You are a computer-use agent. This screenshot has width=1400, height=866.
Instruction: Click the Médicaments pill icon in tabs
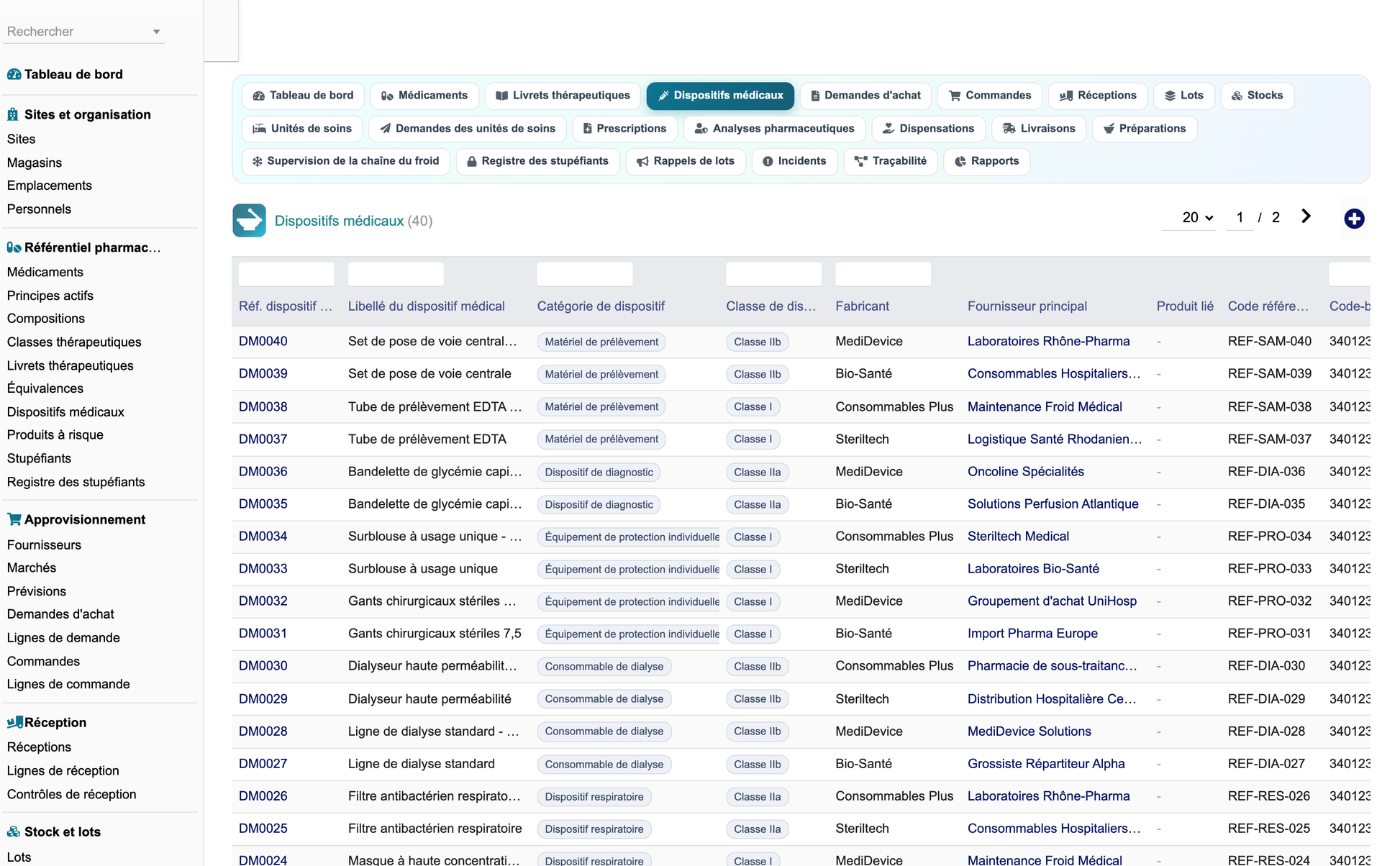[387, 96]
